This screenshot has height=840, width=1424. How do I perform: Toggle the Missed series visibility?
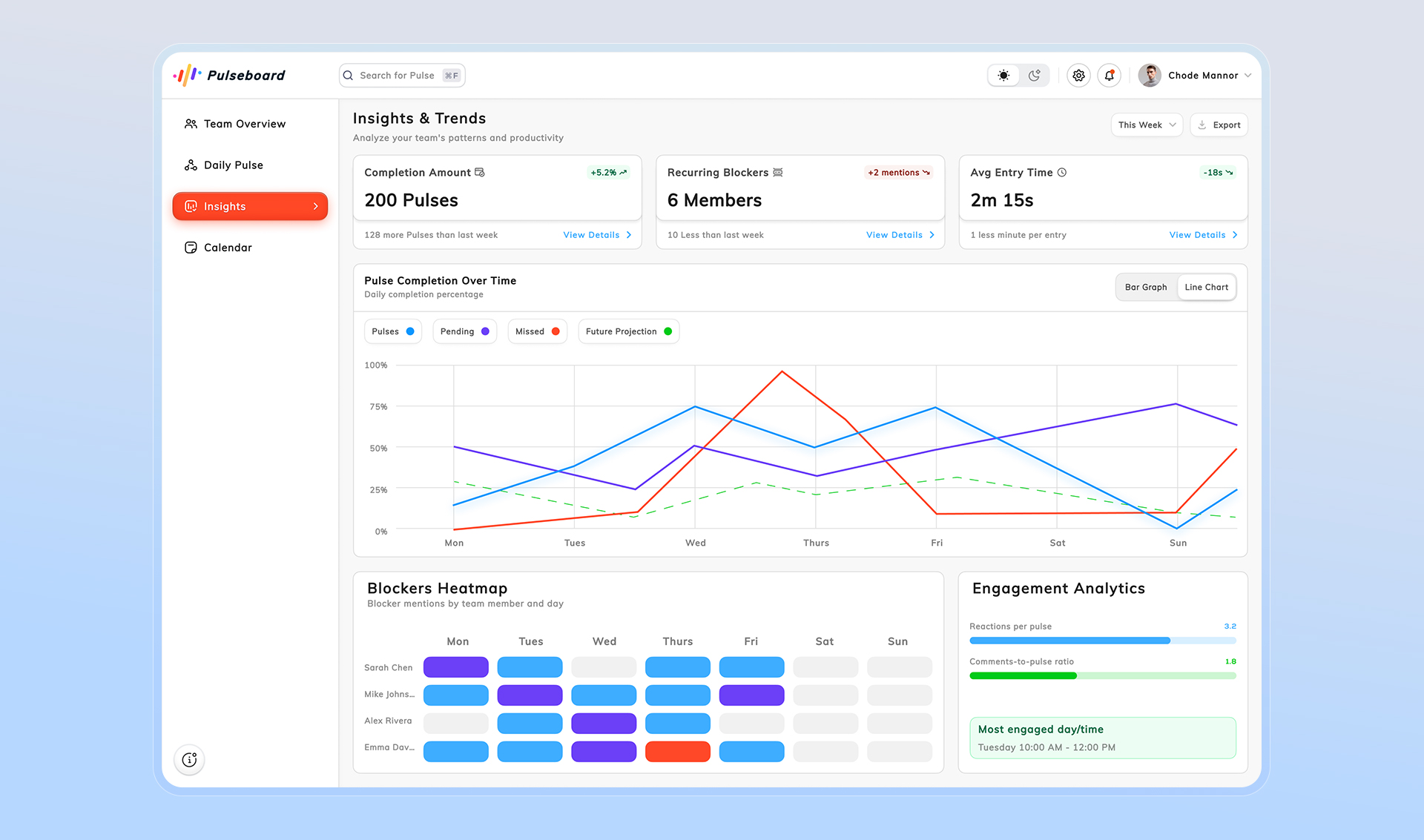coord(537,331)
